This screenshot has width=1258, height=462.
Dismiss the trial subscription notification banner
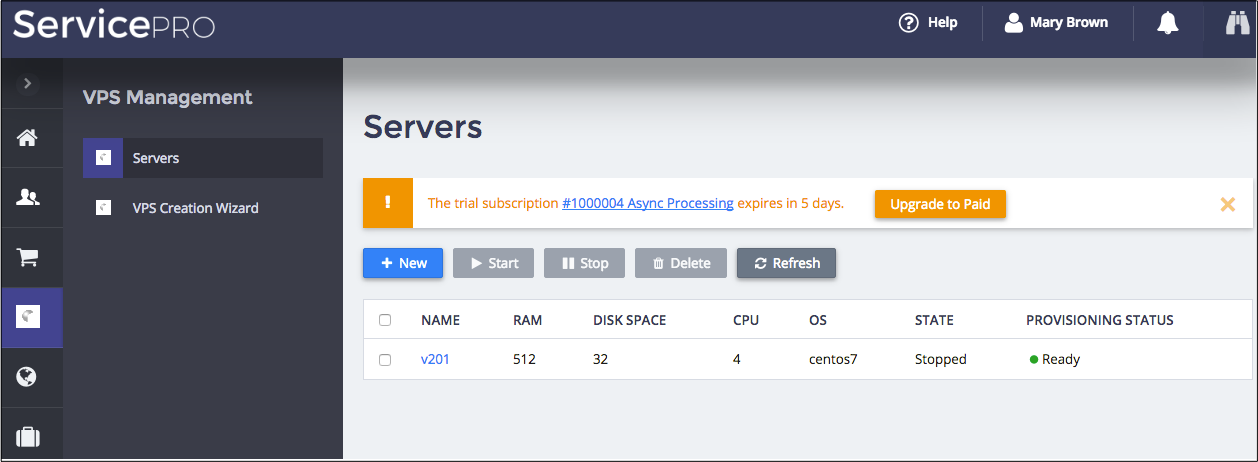point(1228,204)
